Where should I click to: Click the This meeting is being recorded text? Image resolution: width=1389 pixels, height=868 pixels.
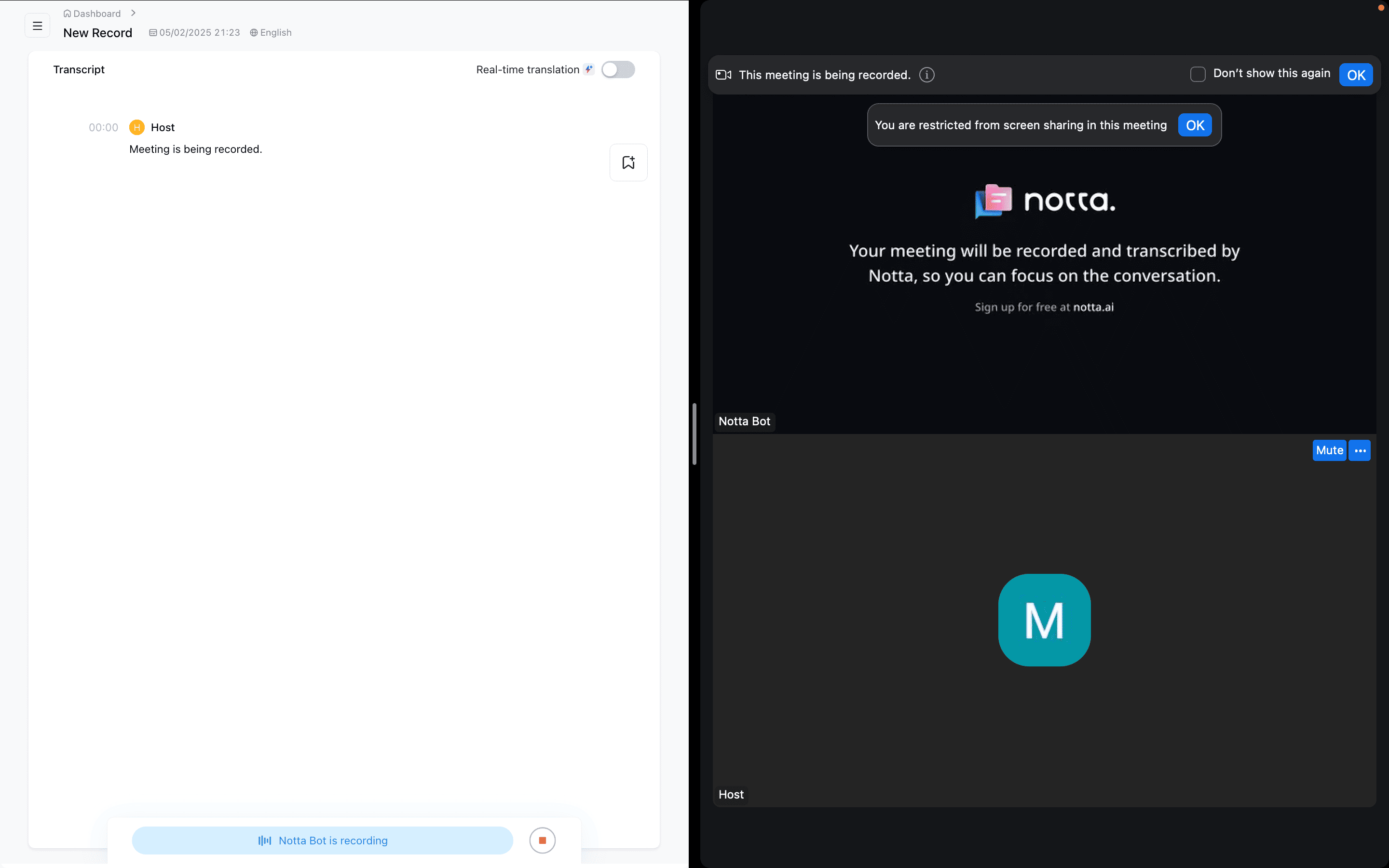pyautogui.click(x=825, y=75)
